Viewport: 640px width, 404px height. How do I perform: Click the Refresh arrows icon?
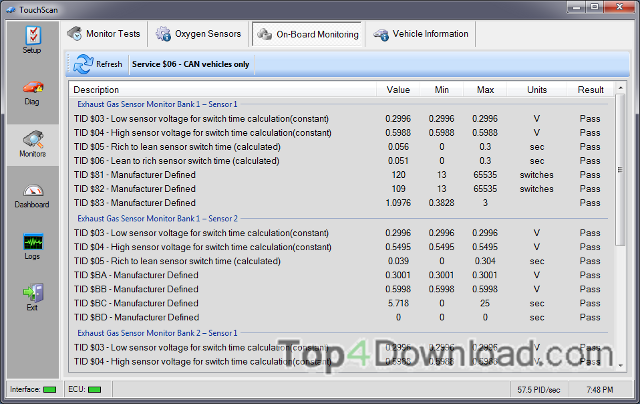click(83, 64)
